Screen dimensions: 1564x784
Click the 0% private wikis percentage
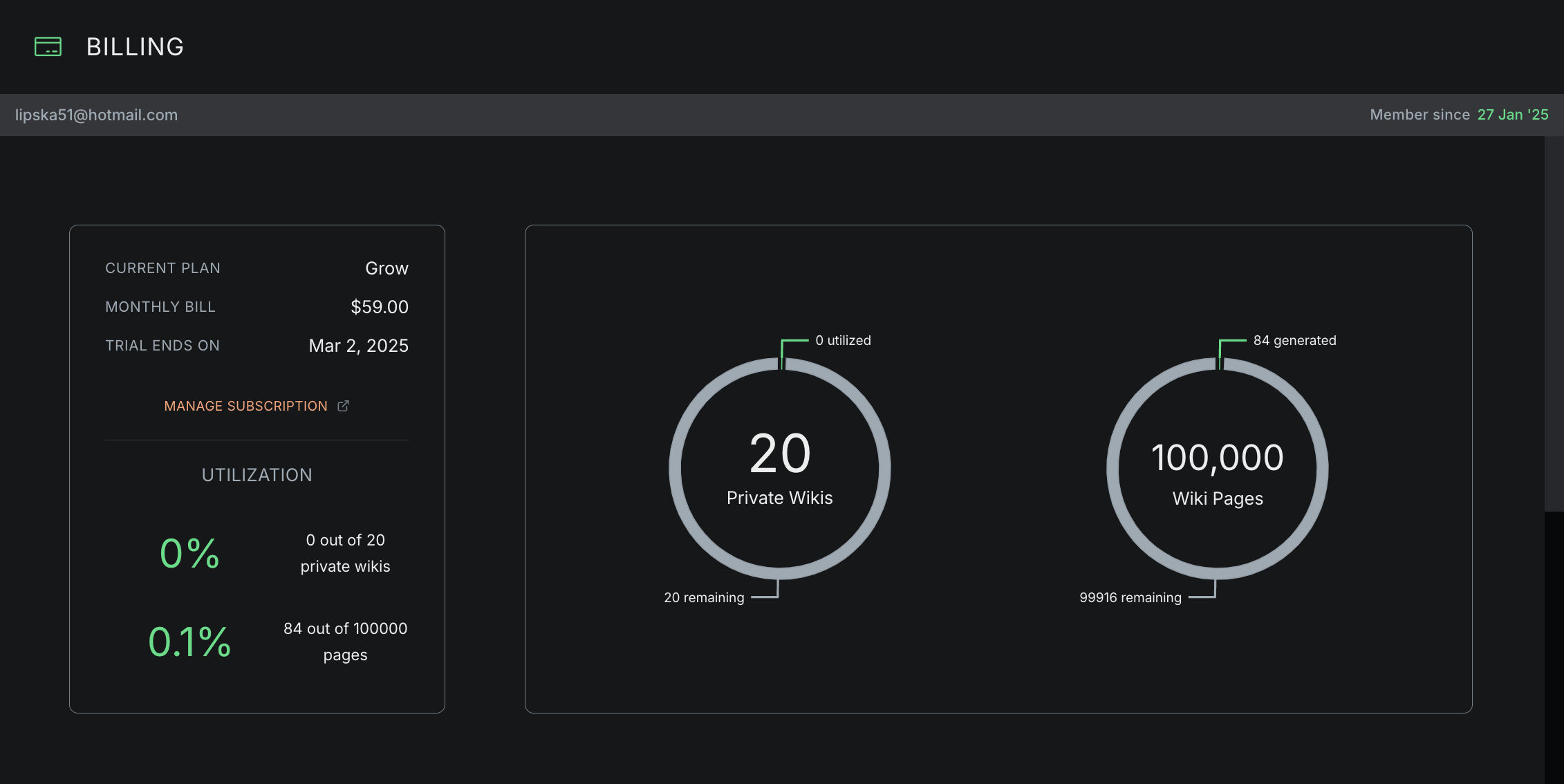point(189,553)
